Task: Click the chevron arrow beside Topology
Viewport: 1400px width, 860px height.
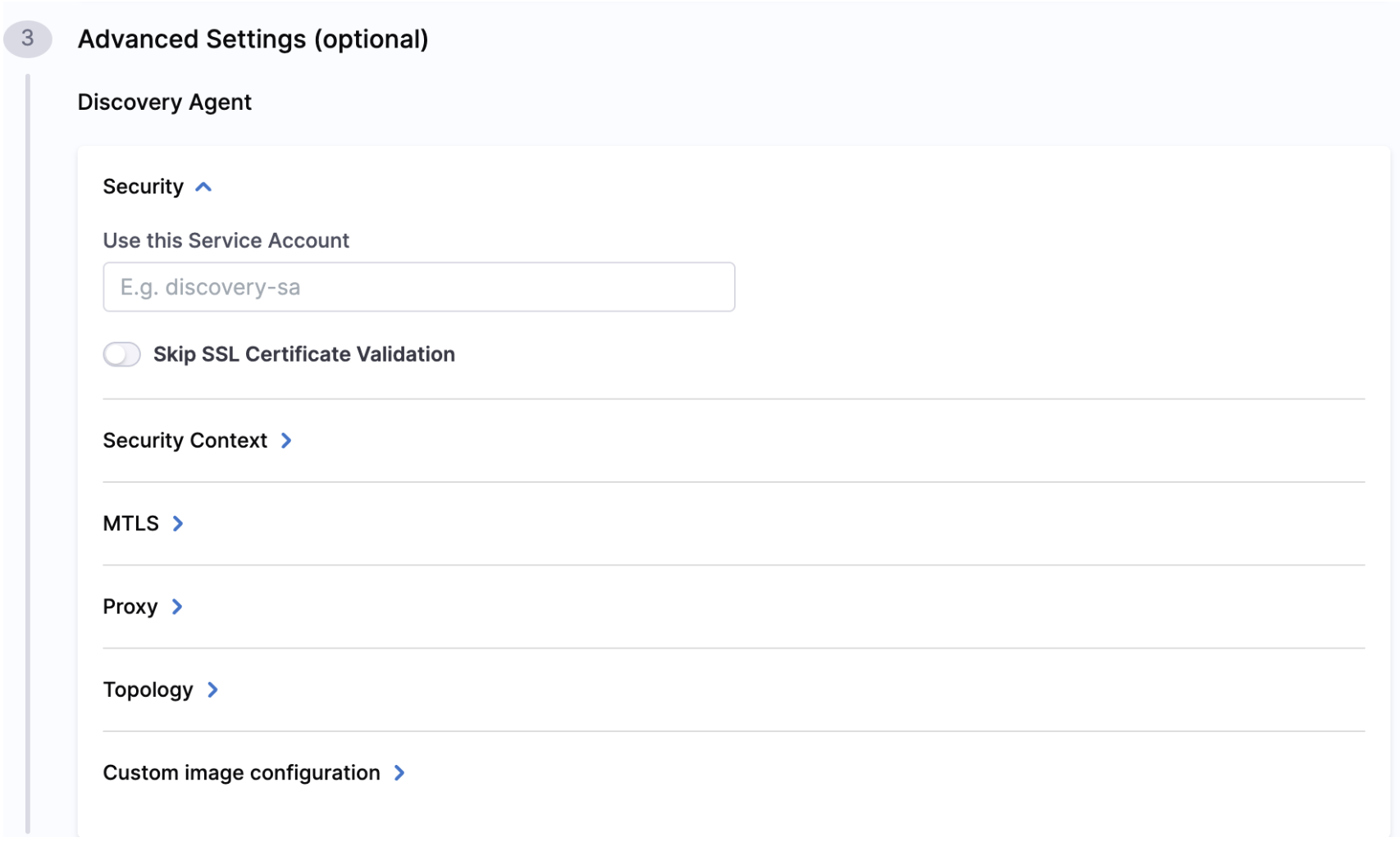Action: (x=212, y=690)
